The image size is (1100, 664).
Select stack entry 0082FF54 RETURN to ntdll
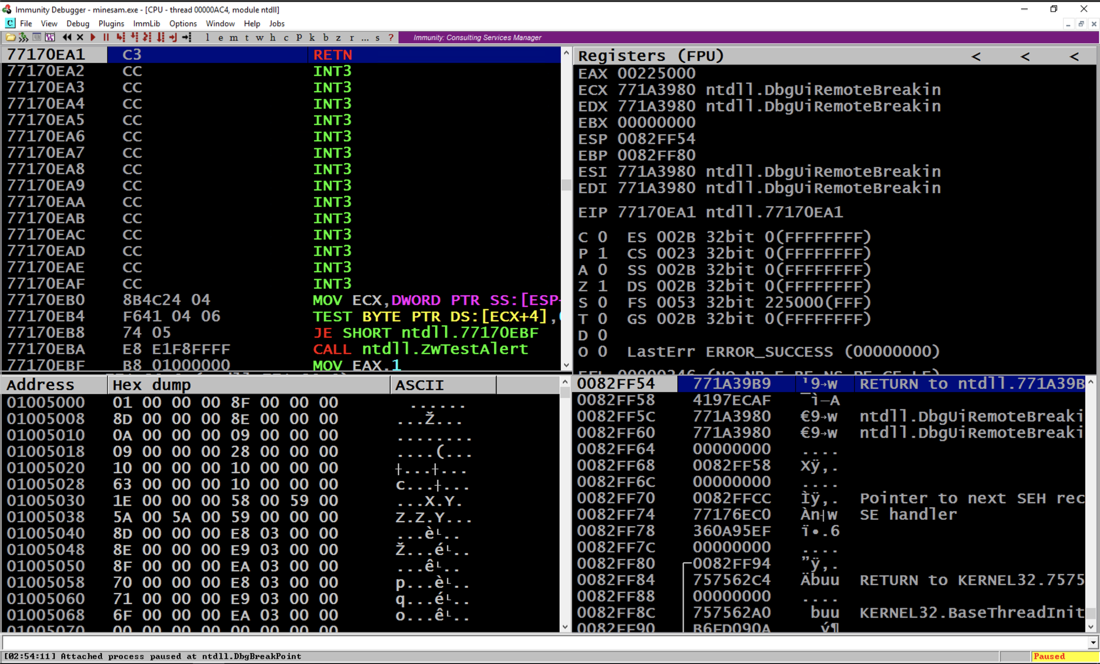coord(830,384)
